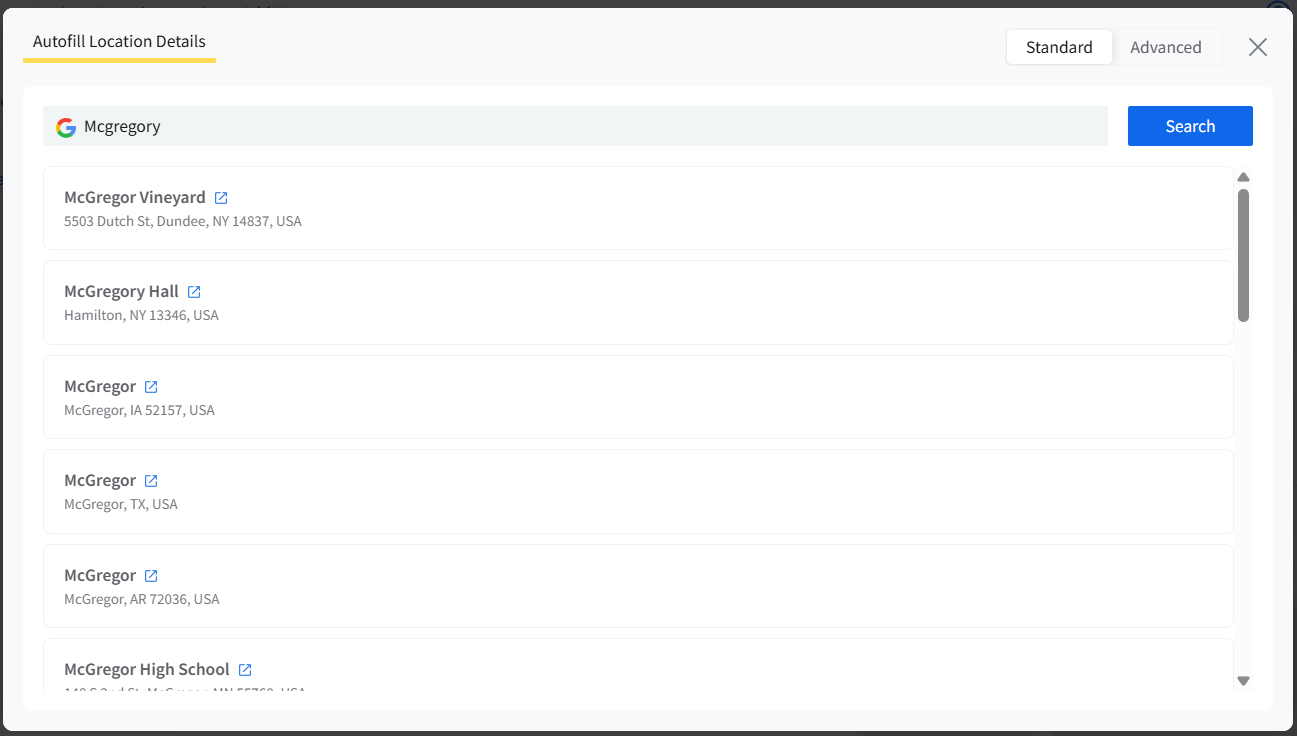Open McGregor Vineyard external link icon

[x=221, y=198]
